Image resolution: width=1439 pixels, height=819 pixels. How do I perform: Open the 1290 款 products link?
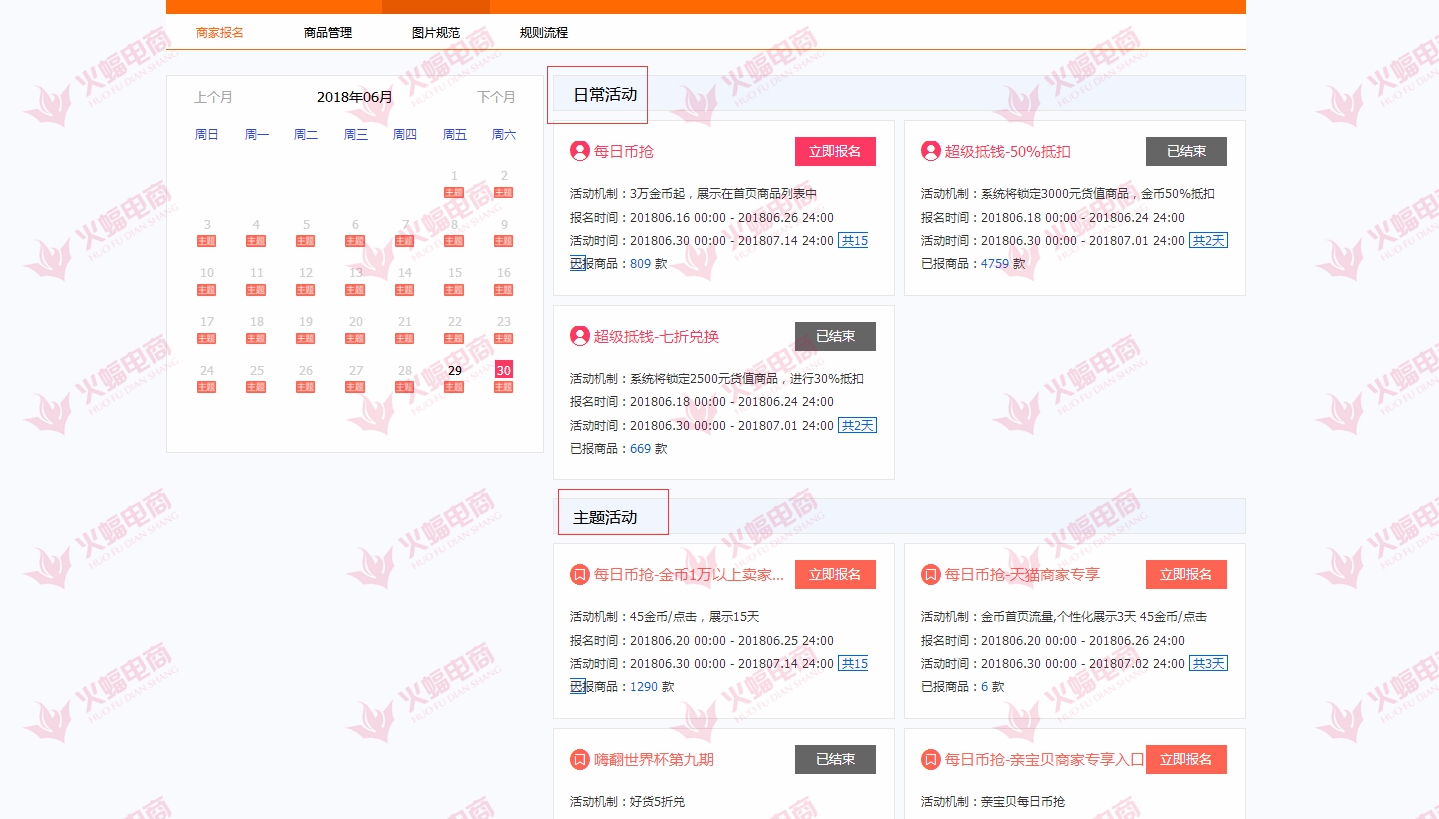pos(643,686)
